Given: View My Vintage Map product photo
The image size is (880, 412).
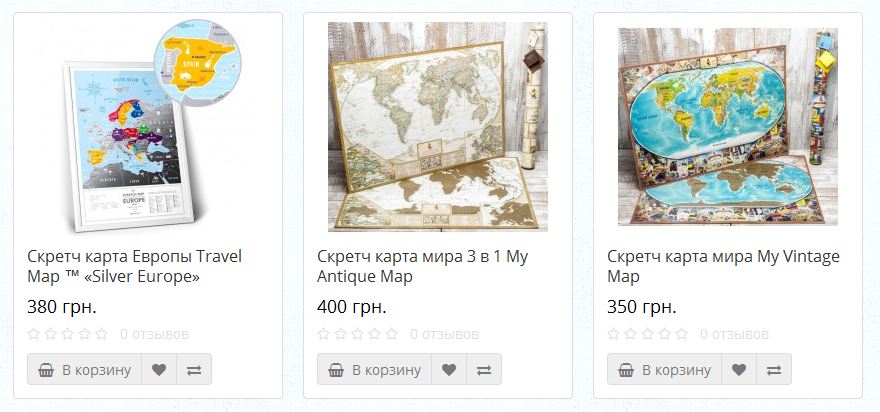Looking at the screenshot, I should (728, 127).
